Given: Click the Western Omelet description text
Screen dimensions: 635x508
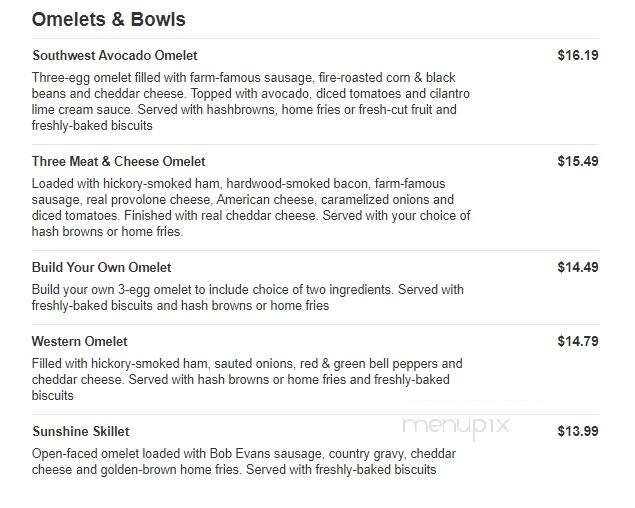Looking at the screenshot, I should click(x=247, y=380).
